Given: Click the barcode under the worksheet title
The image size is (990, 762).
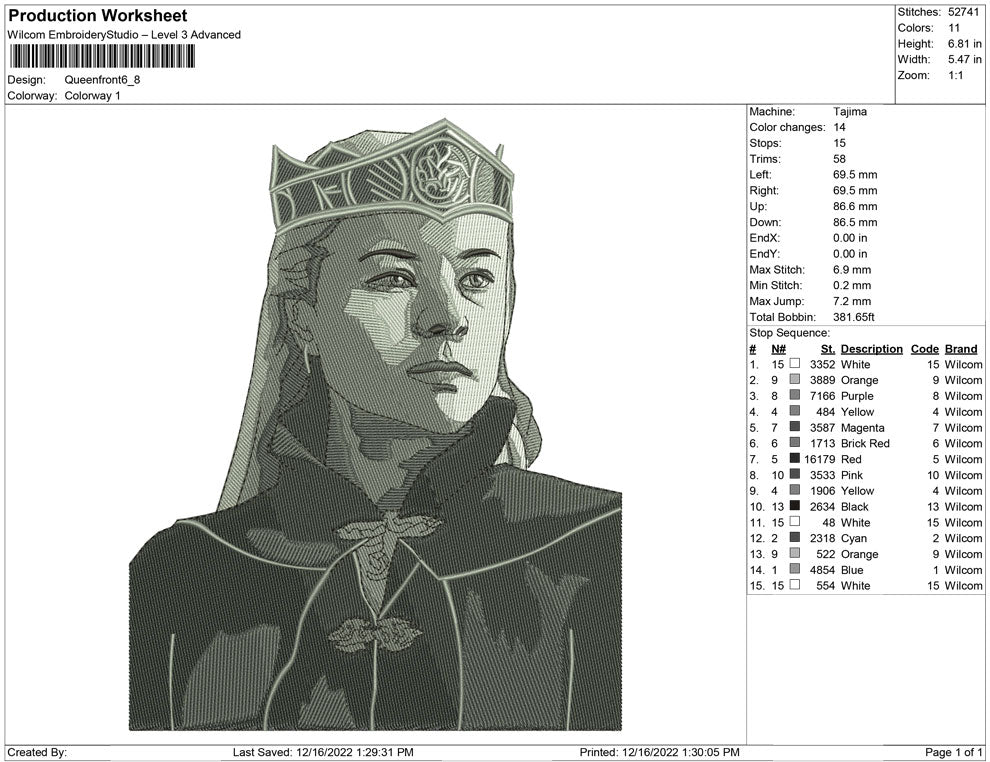Looking at the screenshot, I should coord(101,56).
